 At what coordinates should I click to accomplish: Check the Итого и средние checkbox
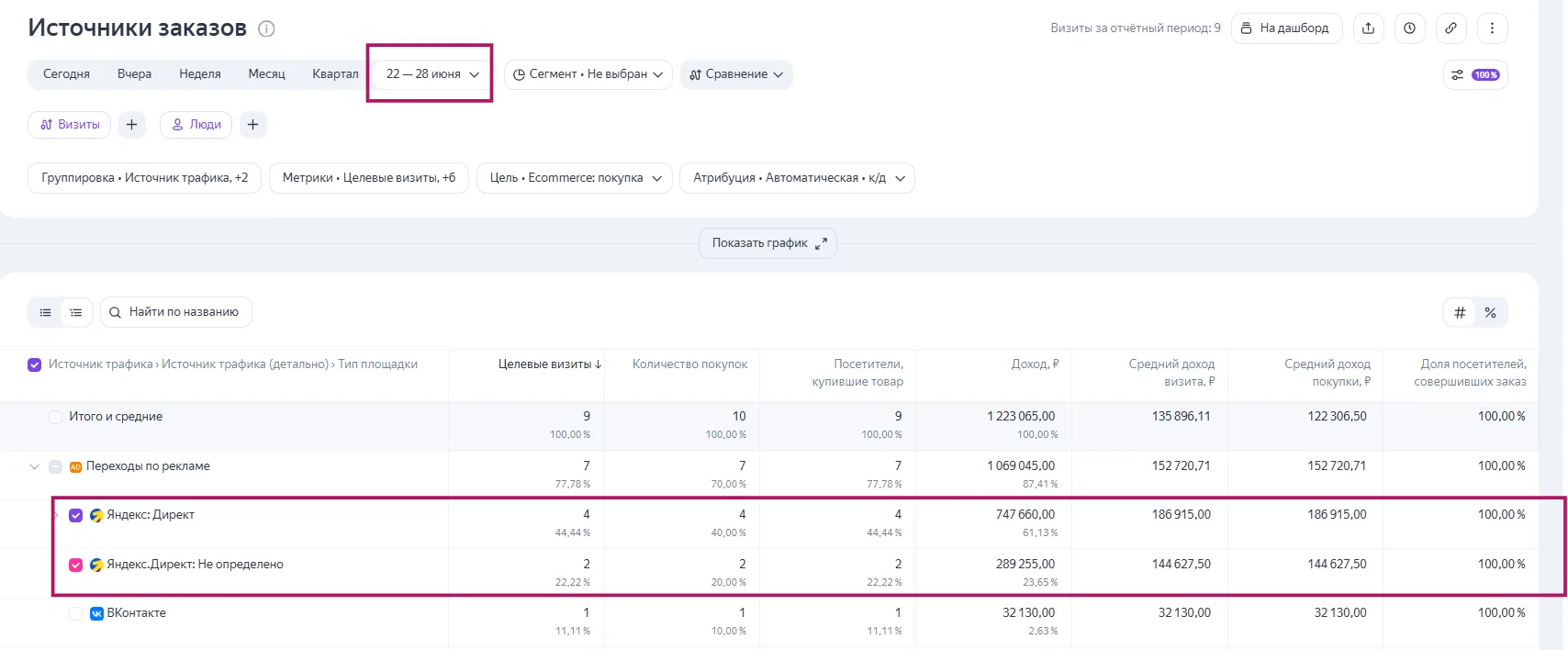55,417
